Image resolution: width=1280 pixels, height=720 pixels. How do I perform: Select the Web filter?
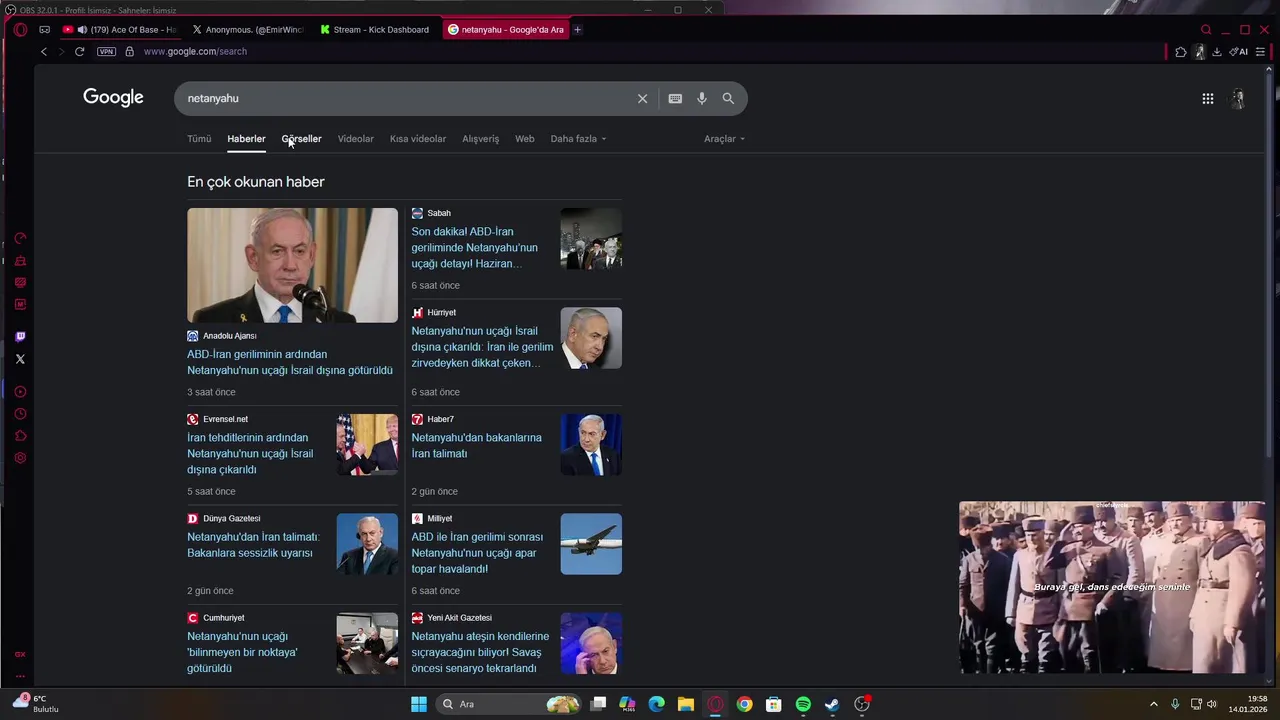coord(524,139)
